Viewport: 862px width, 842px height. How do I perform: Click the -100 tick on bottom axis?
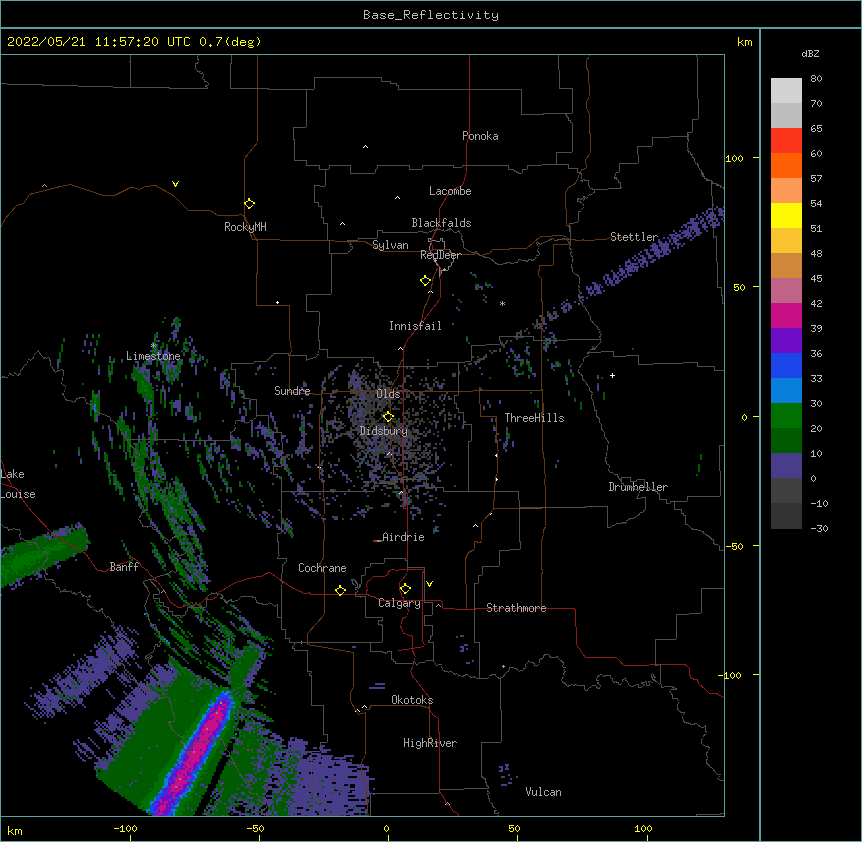tap(126, 828)
